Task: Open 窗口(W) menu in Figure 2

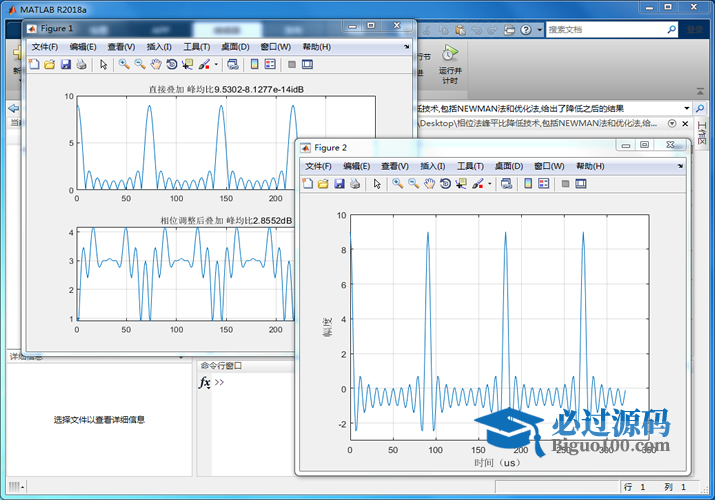Action: [549, 166]
